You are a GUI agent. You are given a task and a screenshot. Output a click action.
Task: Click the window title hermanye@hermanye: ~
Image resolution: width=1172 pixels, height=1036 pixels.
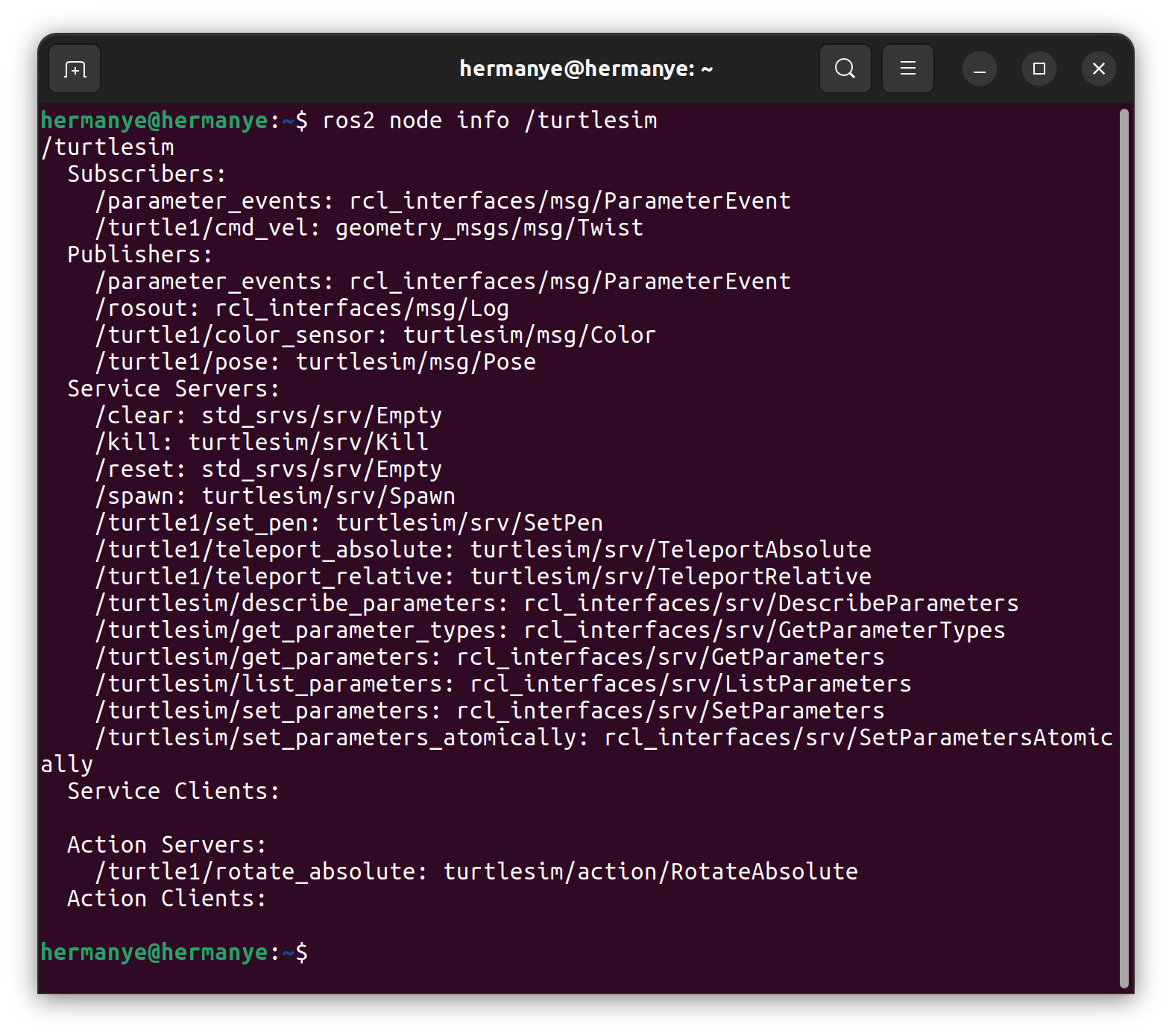586,69
